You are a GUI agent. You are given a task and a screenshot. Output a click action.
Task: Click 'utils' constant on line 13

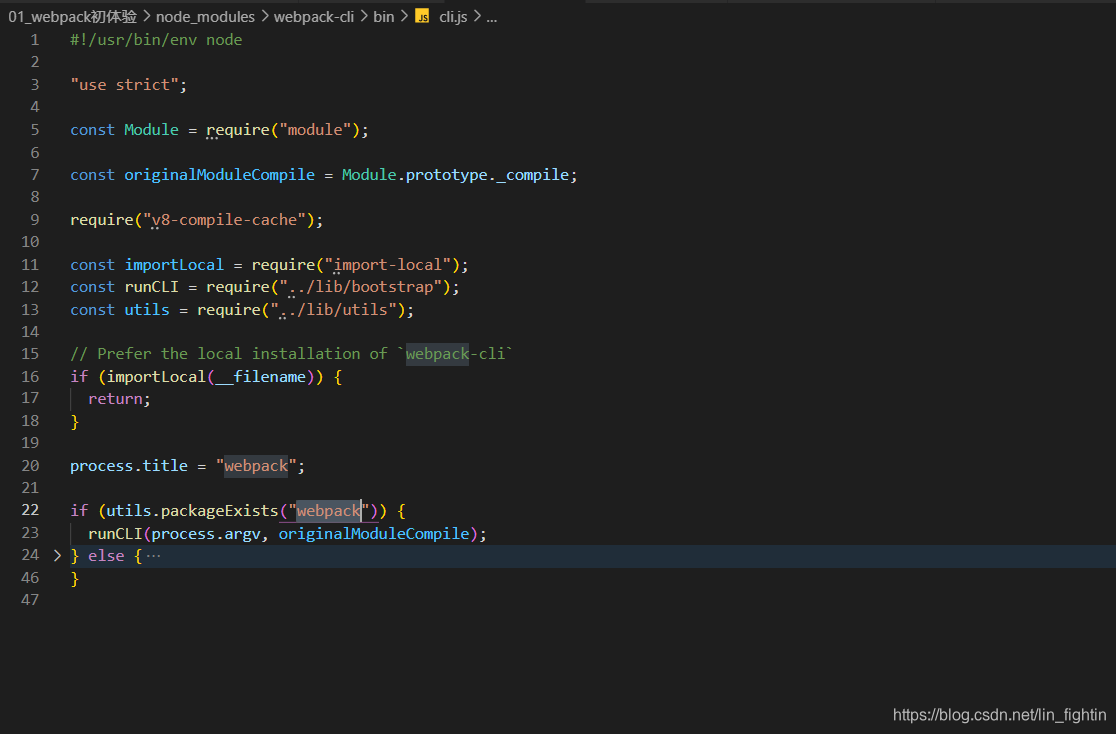click(147, 310)
